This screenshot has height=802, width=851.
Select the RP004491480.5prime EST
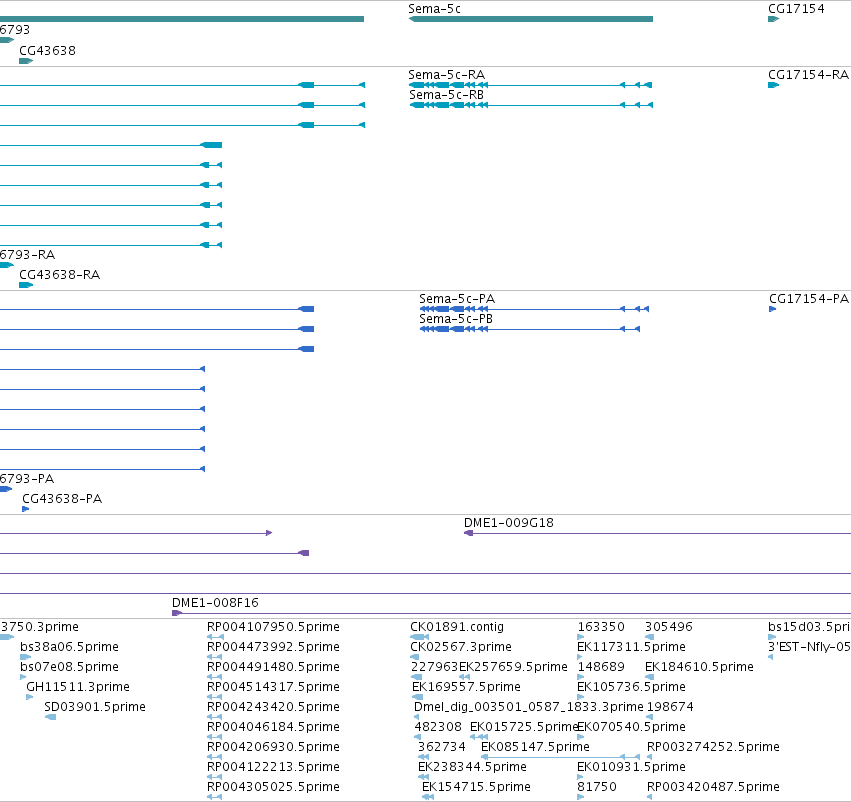(x=273, y=667)
